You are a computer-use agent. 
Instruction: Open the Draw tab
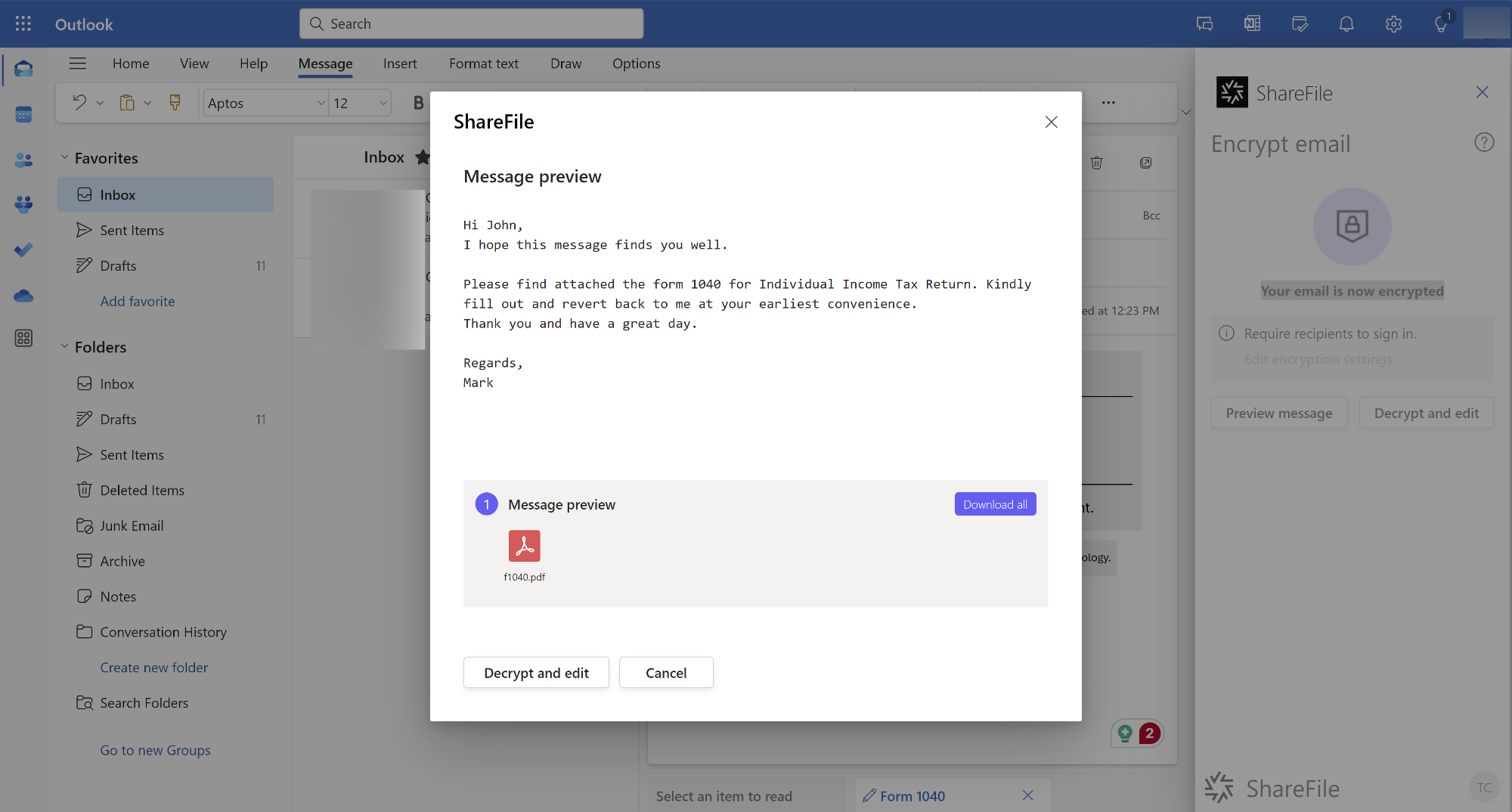(565, 64)
